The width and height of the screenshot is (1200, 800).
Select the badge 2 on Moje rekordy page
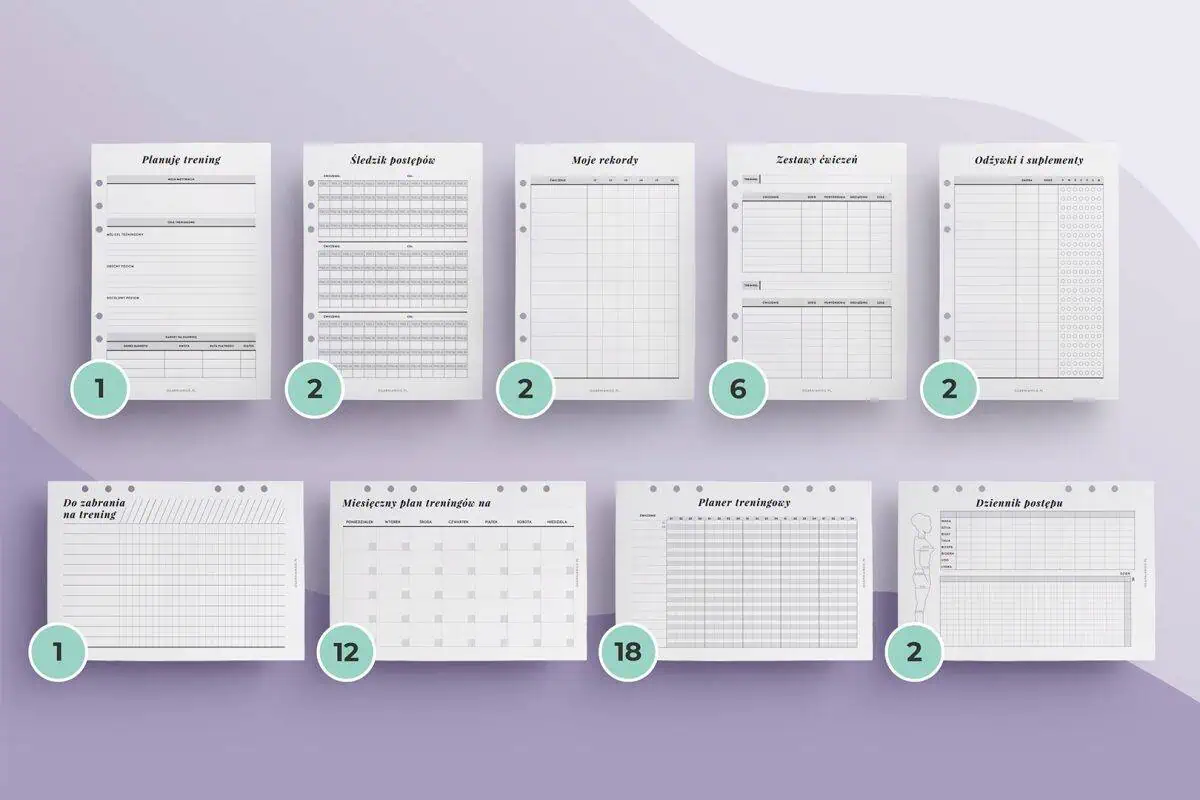pyautogui.click(x=526, y=388)
